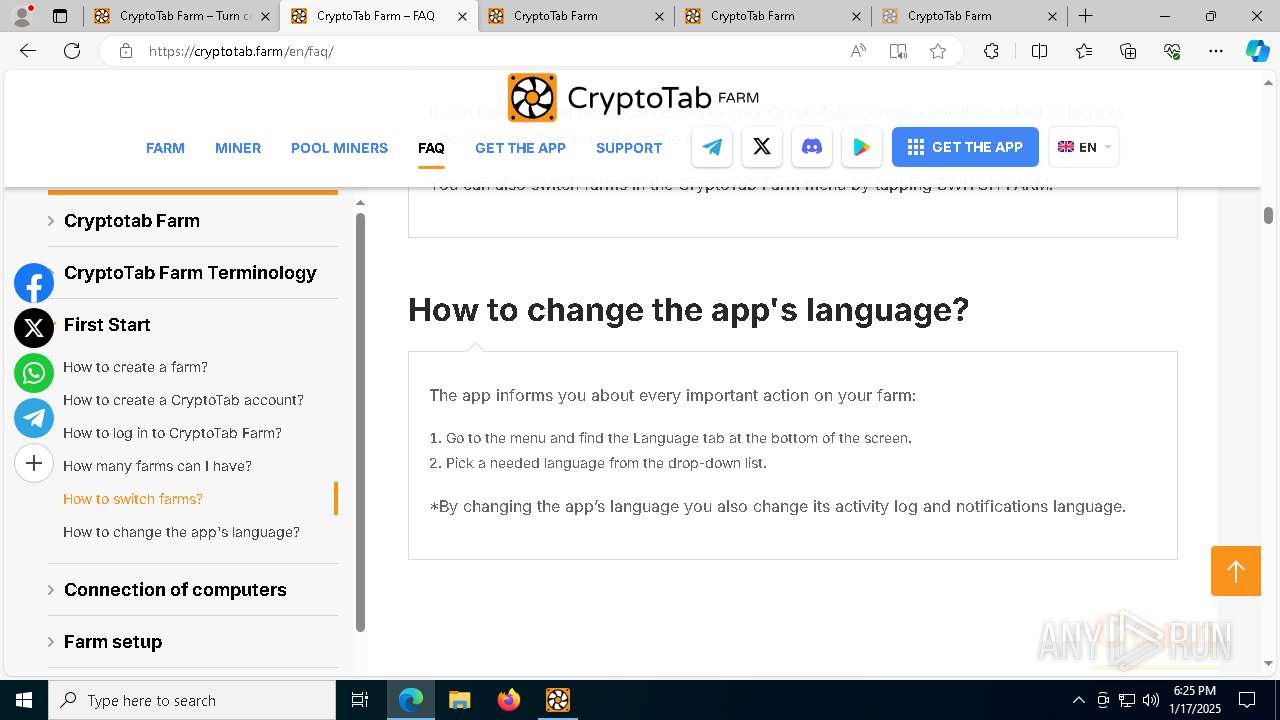
Task: Close the CryptoTab Farm – FAQ tab
Action: tap(461, 16)
